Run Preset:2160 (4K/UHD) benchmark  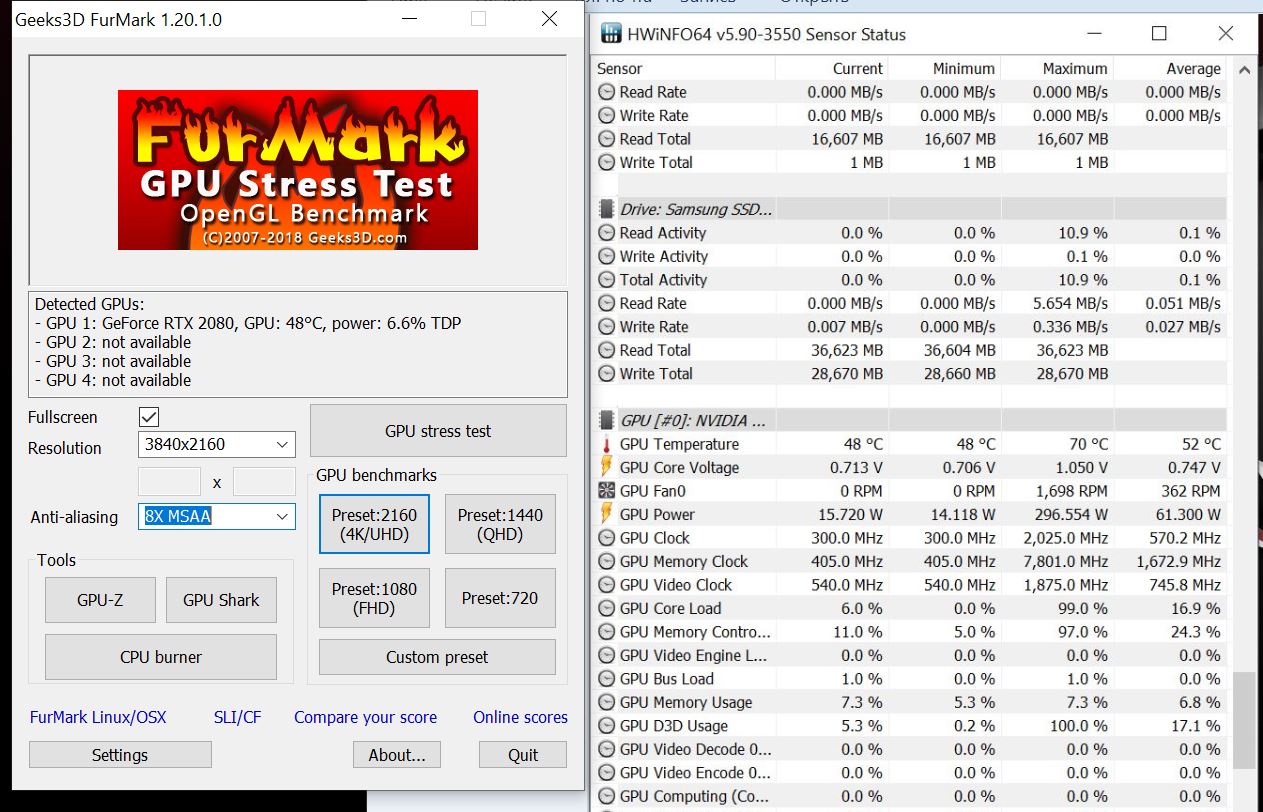[x=374, y=524]
